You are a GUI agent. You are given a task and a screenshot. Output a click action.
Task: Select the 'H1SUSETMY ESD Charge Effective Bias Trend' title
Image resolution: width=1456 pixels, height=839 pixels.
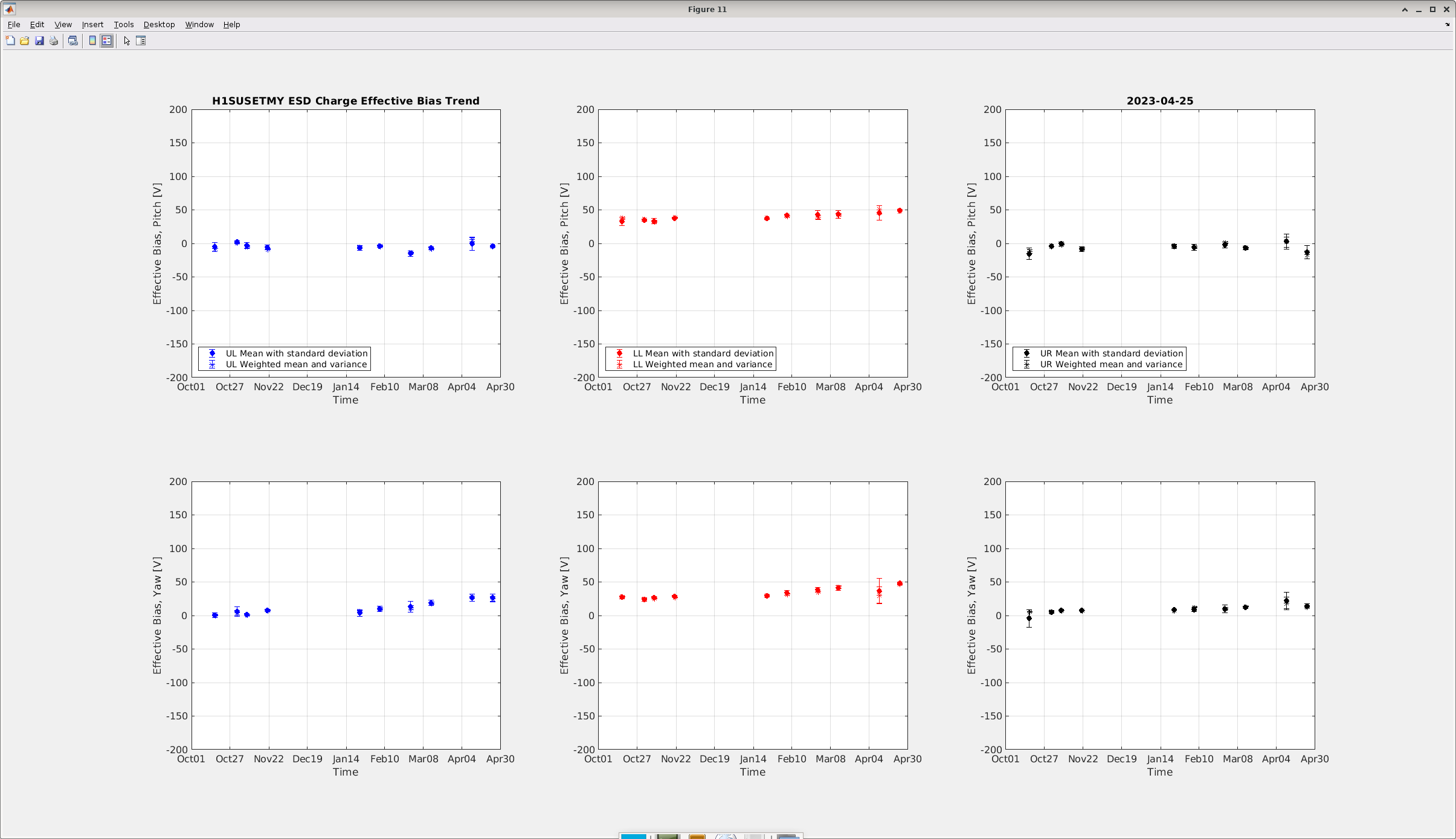coord(346,101)
